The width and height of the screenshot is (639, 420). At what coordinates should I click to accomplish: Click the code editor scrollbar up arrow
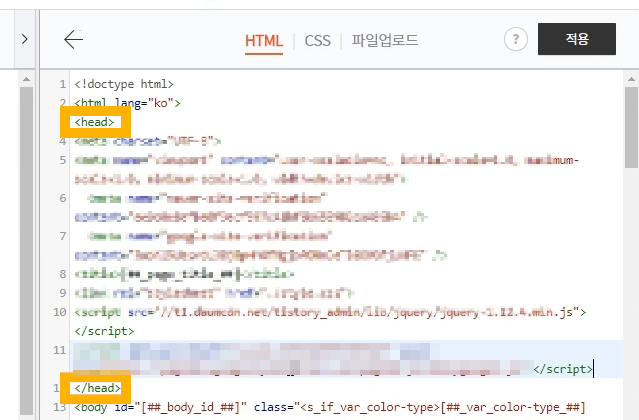(631, 79)
